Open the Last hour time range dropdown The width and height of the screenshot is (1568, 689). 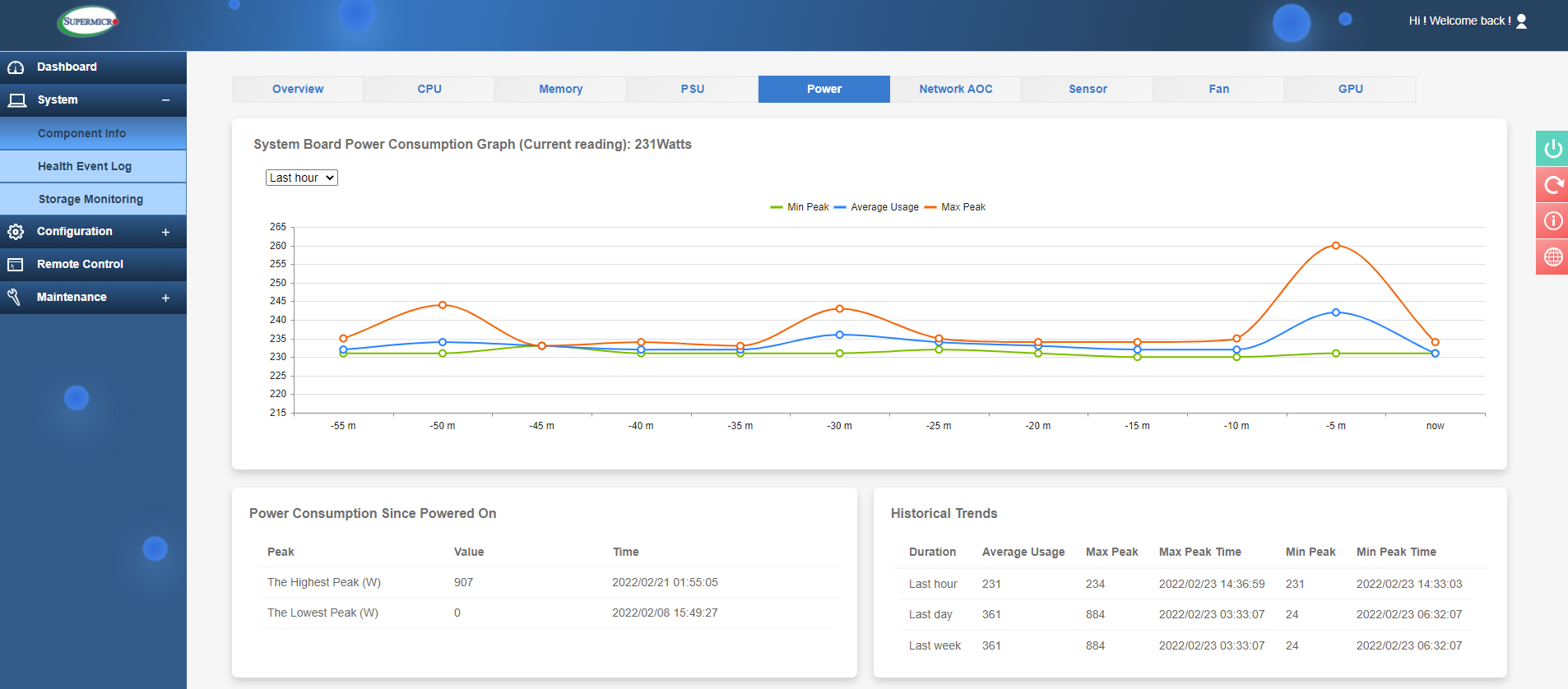pyautogui.click(x=301, y=178)
